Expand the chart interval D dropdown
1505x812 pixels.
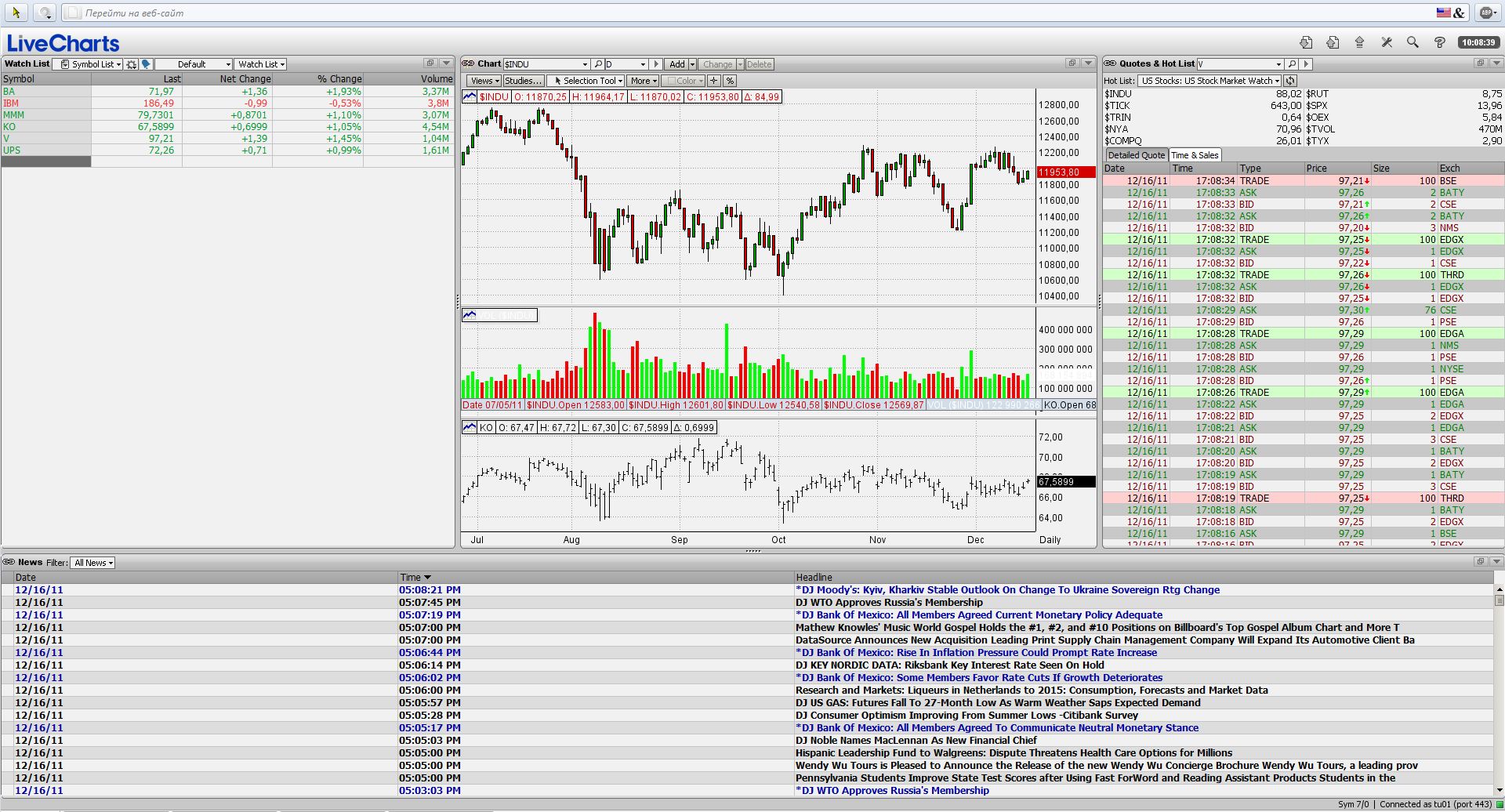click(644, 64)
